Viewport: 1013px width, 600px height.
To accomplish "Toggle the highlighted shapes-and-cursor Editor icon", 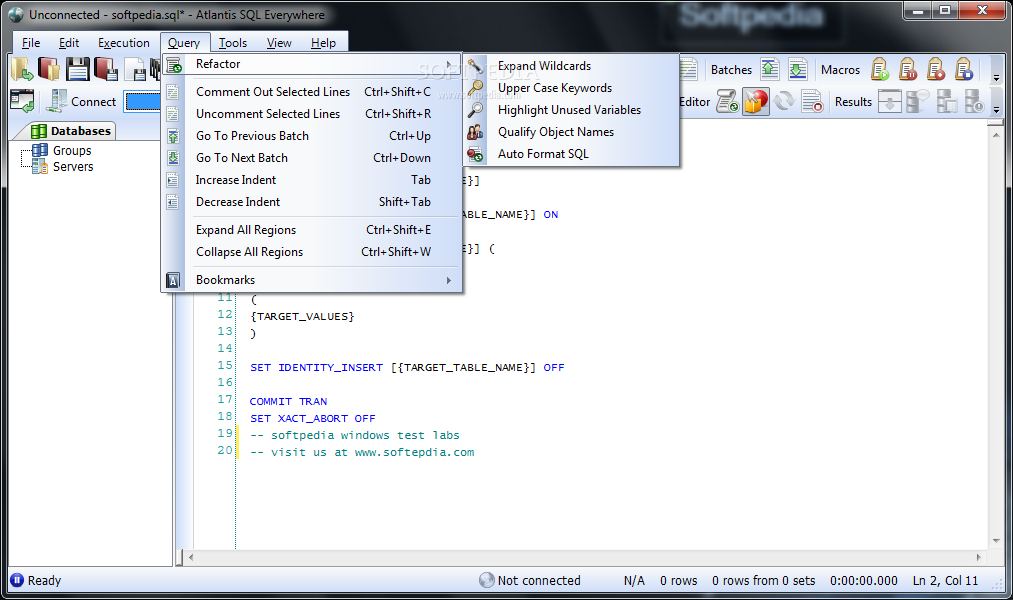I will tap(756, 101).
